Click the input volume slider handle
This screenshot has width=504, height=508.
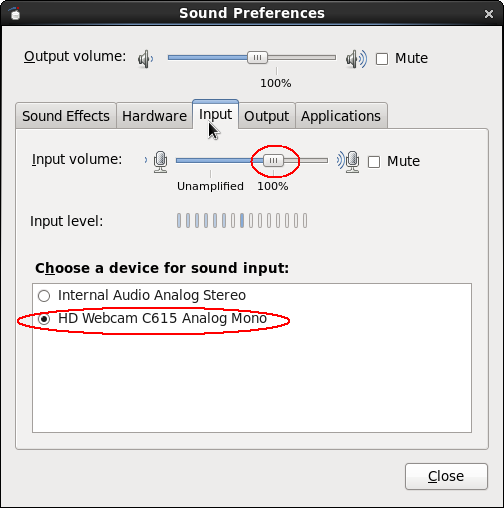point(273,161)
